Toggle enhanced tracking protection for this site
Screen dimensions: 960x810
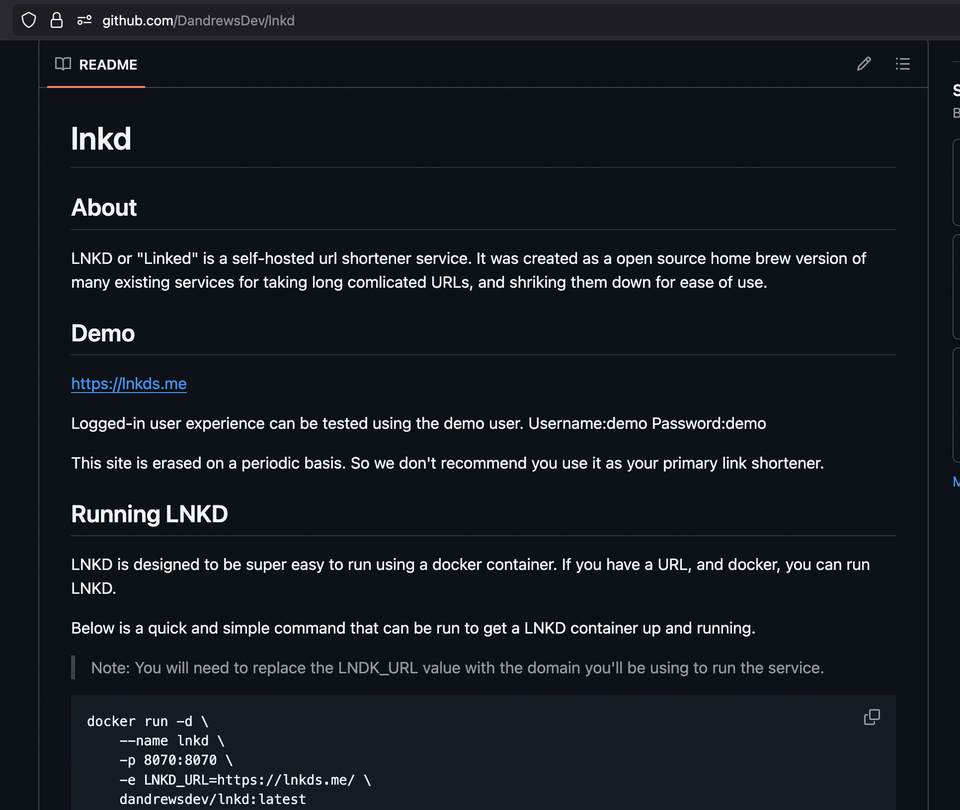28,20
